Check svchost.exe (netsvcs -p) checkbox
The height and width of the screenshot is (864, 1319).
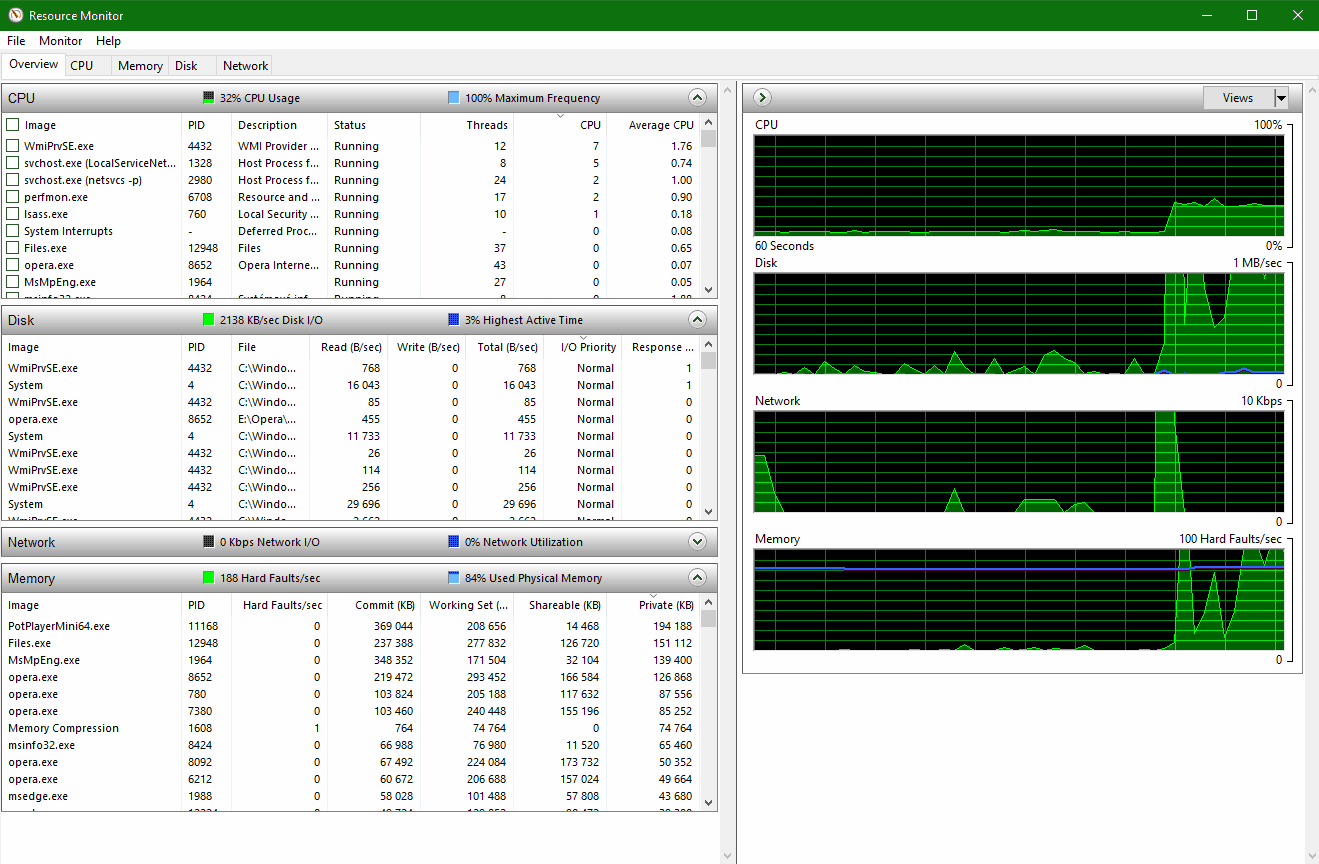coord(13,180)
